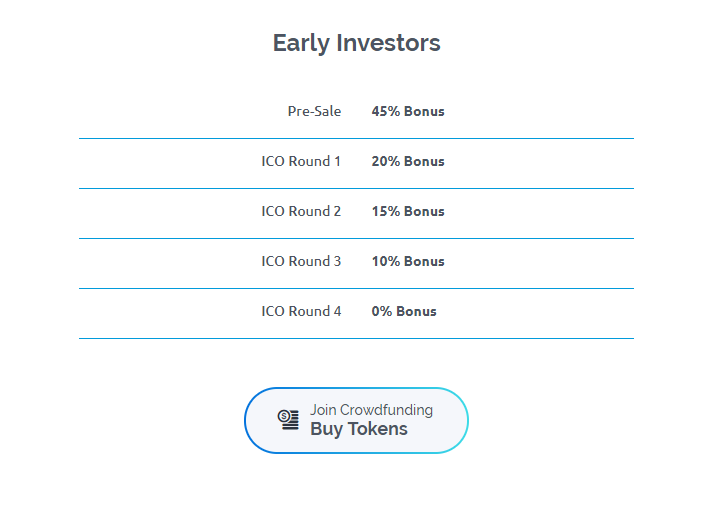Viewport: 722px width, 508px height.
Task: Click the Buy Tokens button
Action: coord(356,420)
